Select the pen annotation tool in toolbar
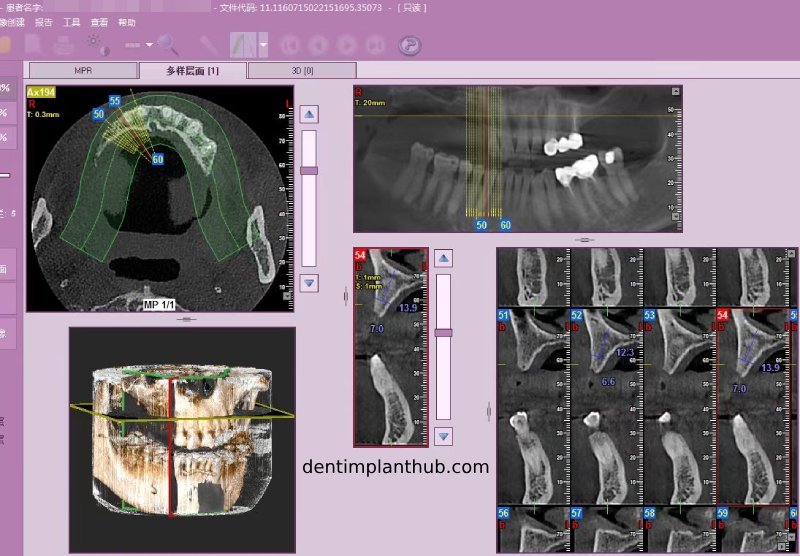The image size is (800, 556). pyautogui.click(x=209, y=45)
